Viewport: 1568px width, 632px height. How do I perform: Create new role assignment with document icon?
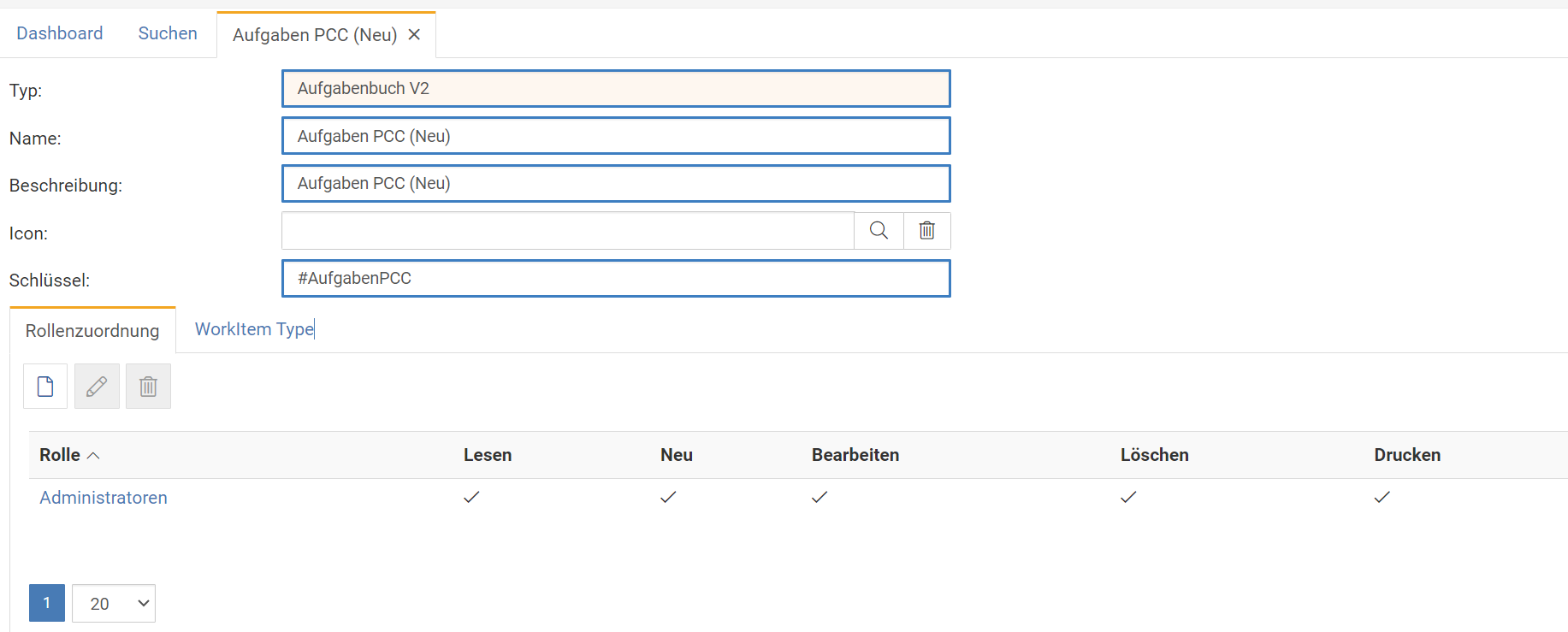pyautogui.click(x=45, y=387)
